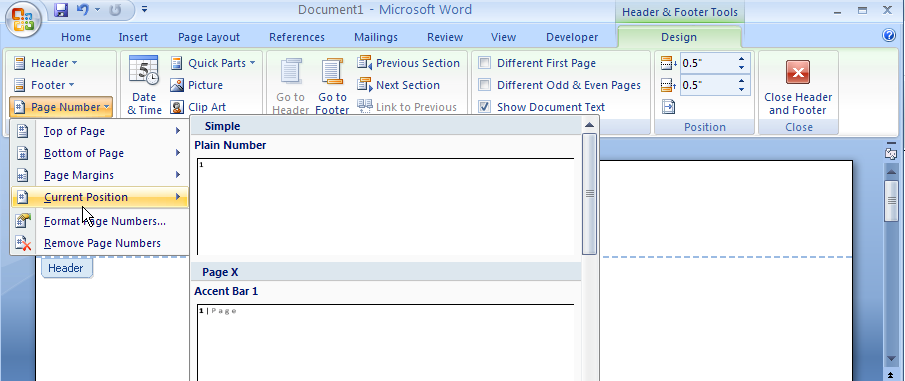This screenshot has height=381, width=905.
Task: Open the Page Layout tab
Action: [209, 37]
